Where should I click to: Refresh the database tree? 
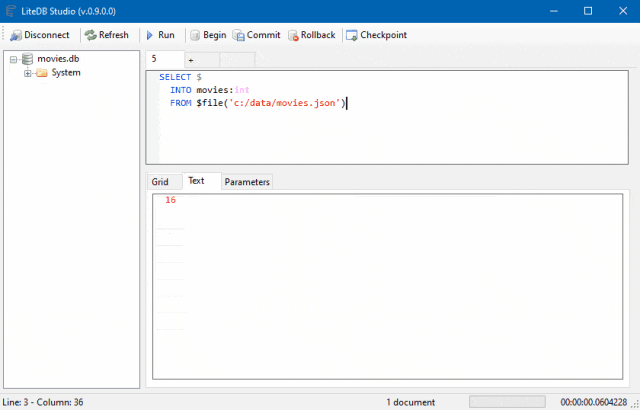coord(106,35)
